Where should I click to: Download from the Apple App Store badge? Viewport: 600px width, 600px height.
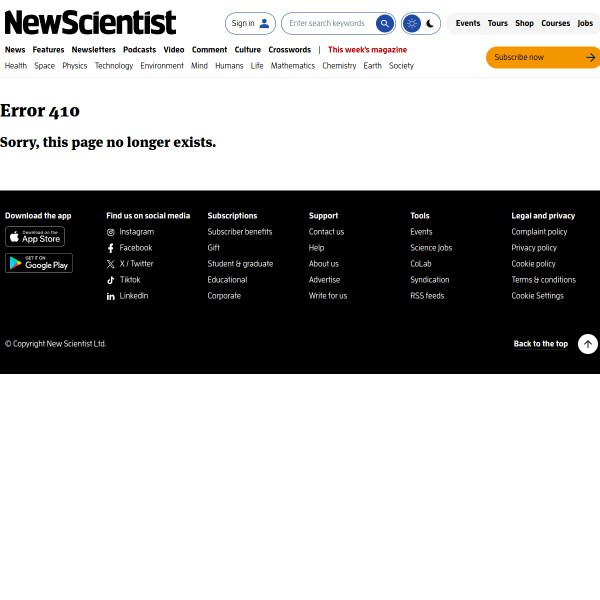click(35, 236)
